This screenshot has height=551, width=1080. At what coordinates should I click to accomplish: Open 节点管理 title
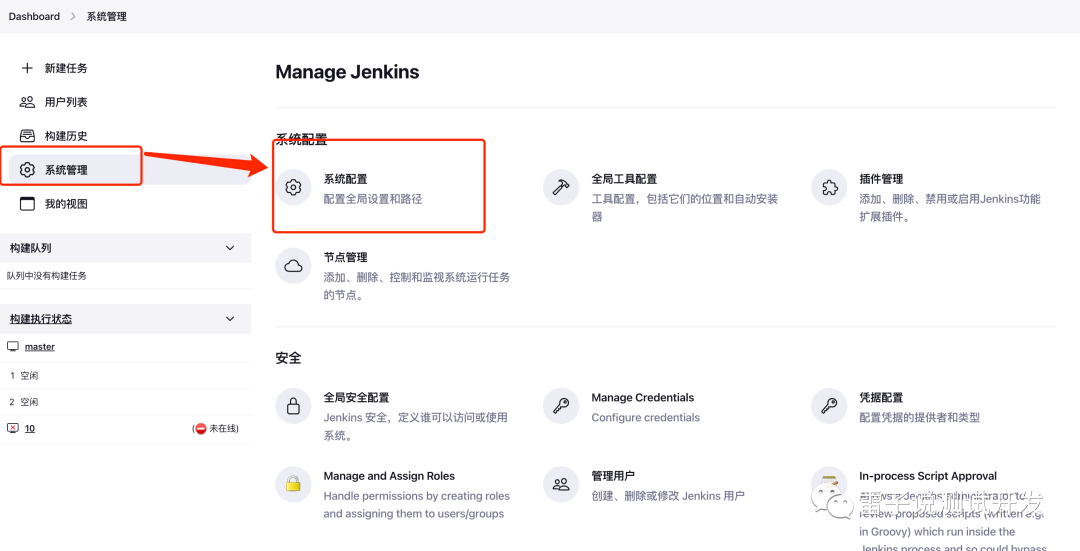click(x=345, y=258)
